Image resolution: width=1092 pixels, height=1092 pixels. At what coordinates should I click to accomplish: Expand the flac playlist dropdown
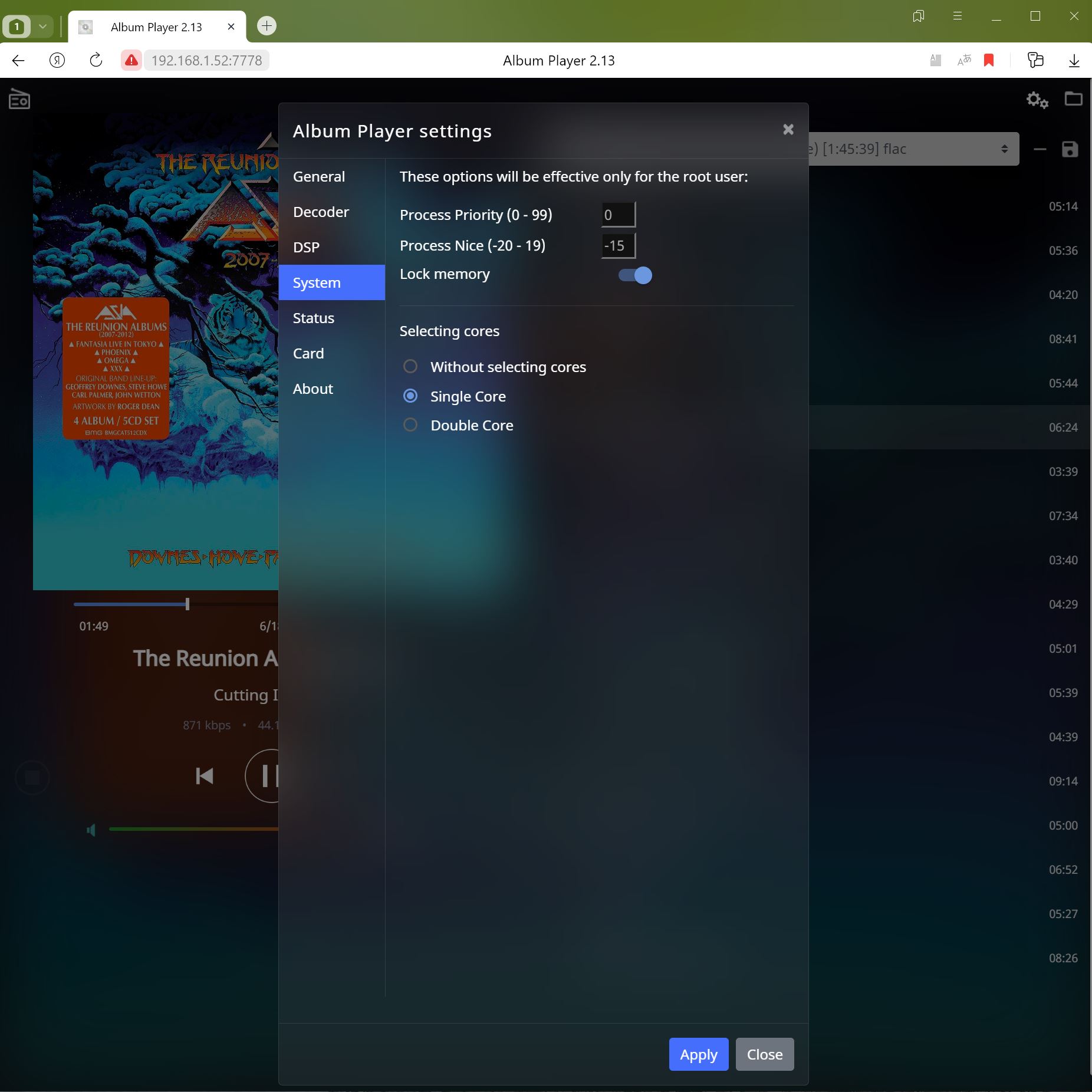coord(914,149)
